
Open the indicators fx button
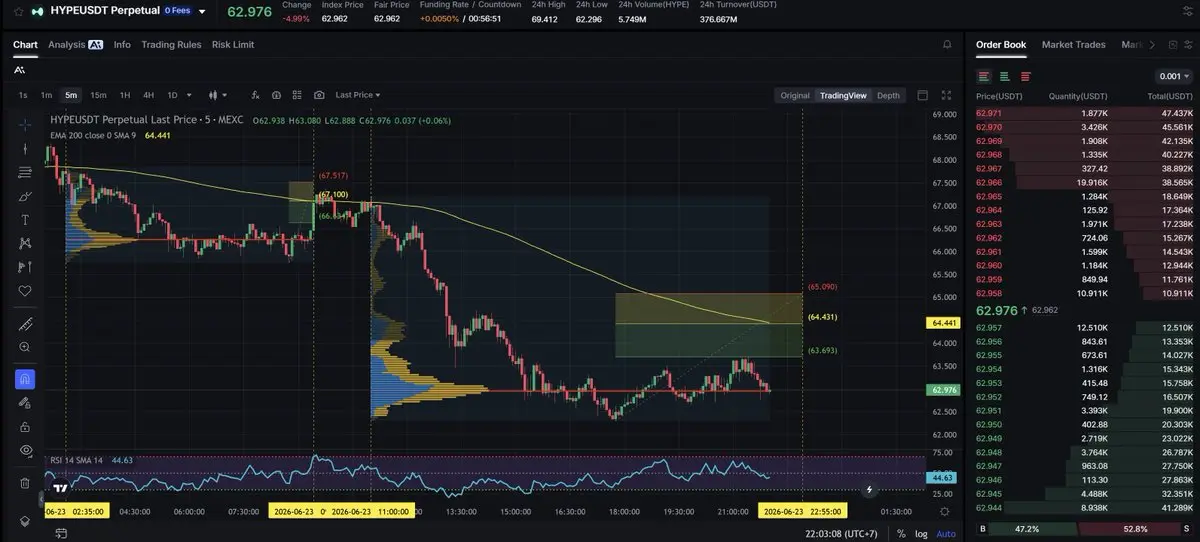click(255, 95)
